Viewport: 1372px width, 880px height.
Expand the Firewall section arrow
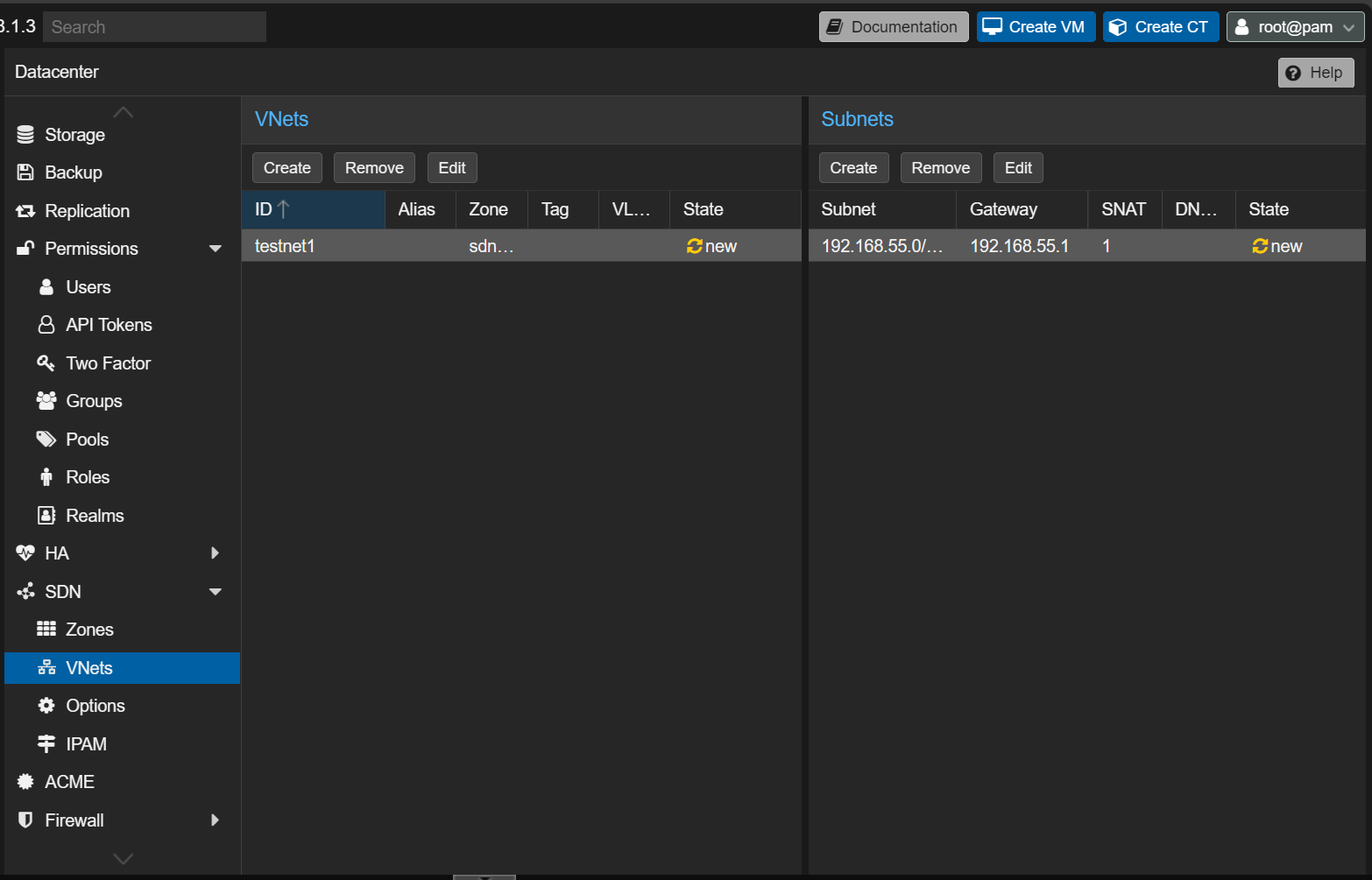click(216, 820)
